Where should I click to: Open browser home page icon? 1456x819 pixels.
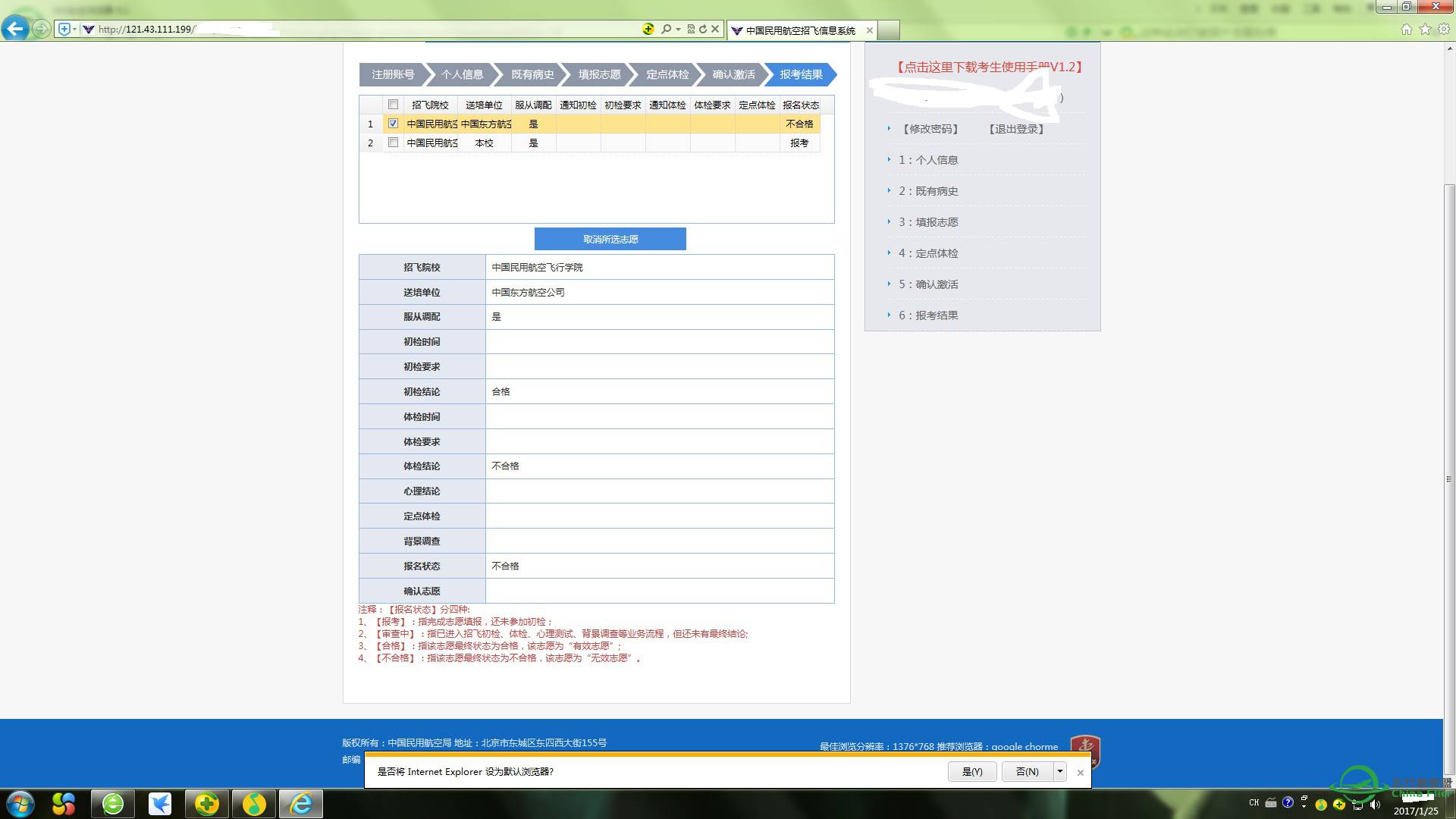pyautogui.click(x=1406, y=29)
